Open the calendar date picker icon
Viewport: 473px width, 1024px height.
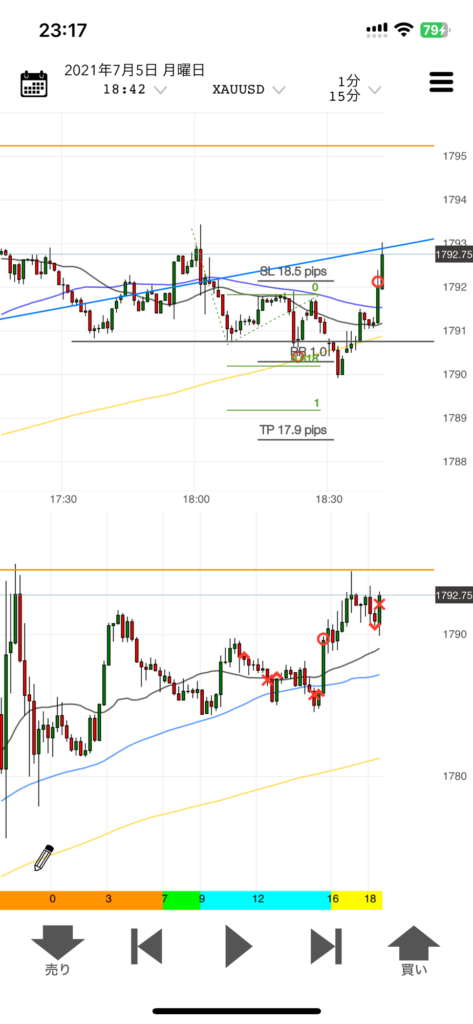coord(34,84)
